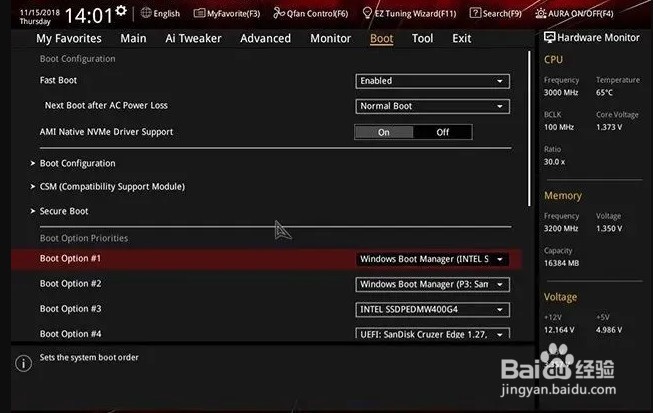Launch EZ Tuning Wizard(F11)
653x413 pixels.
point(409,13)
